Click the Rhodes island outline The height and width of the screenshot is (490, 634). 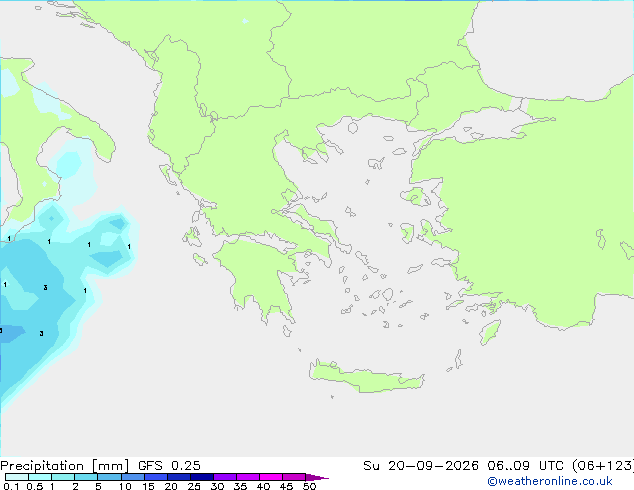point(490,332)
